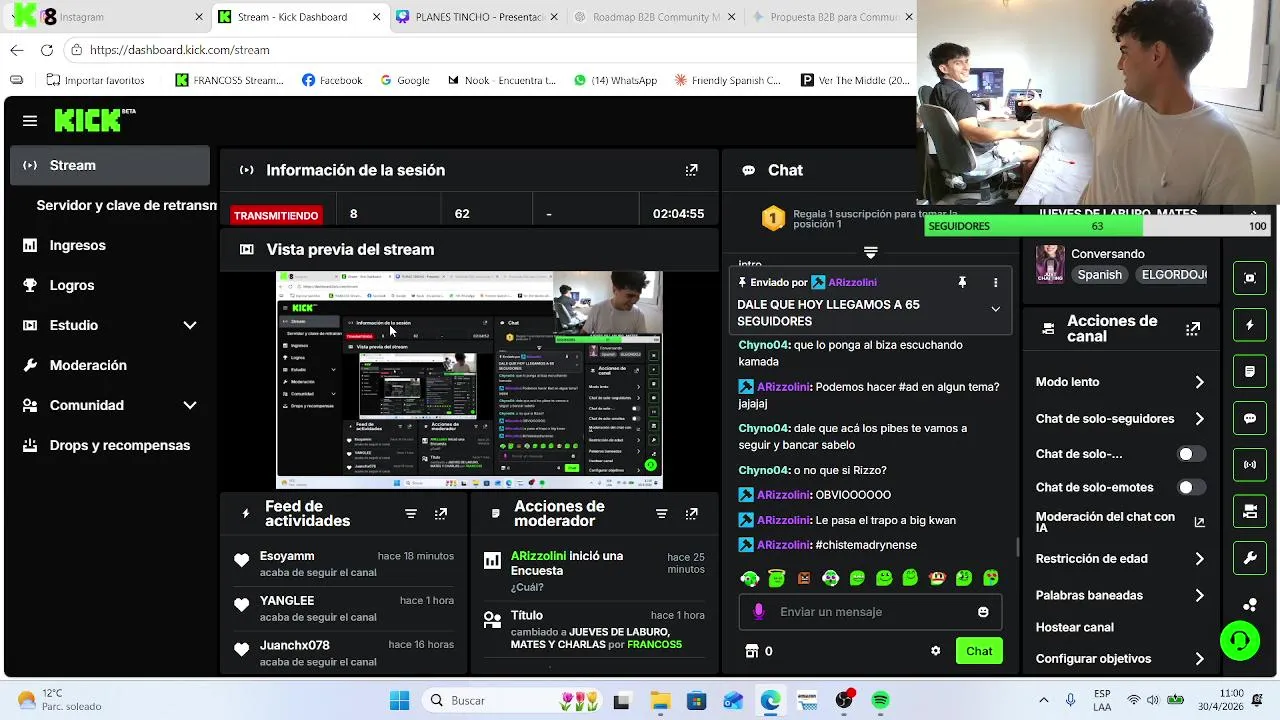Viewport: 1280px width, 720px height.
Task: Click the green Chat send button
Action: coord(979,651)
